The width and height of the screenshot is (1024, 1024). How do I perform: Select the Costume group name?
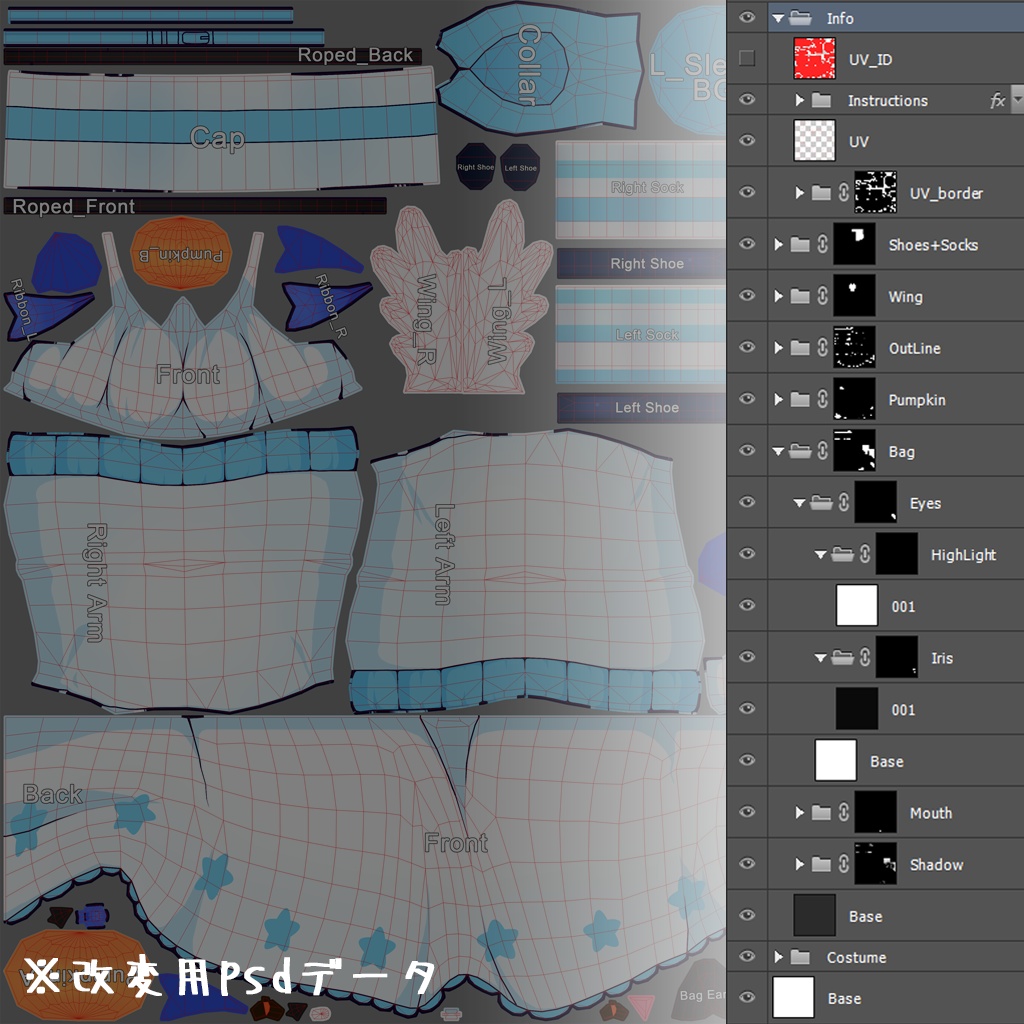[856, 957]
